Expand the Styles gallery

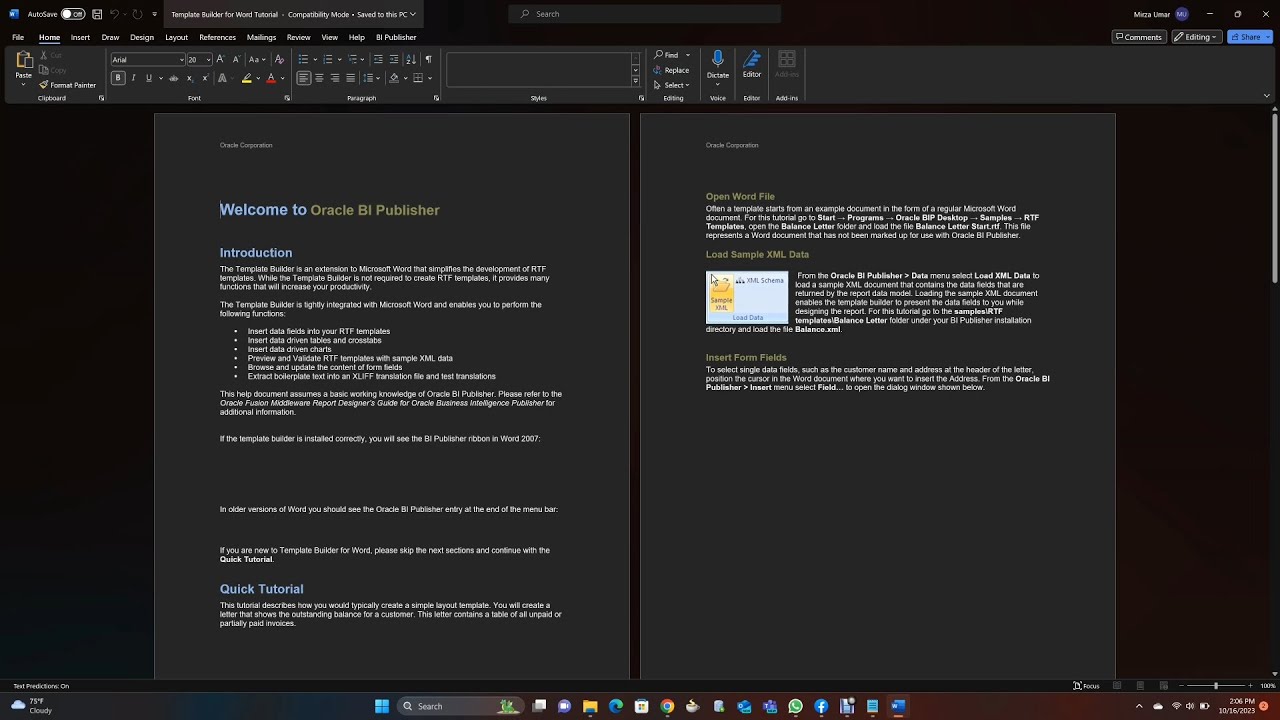click(x=635, y=82)
